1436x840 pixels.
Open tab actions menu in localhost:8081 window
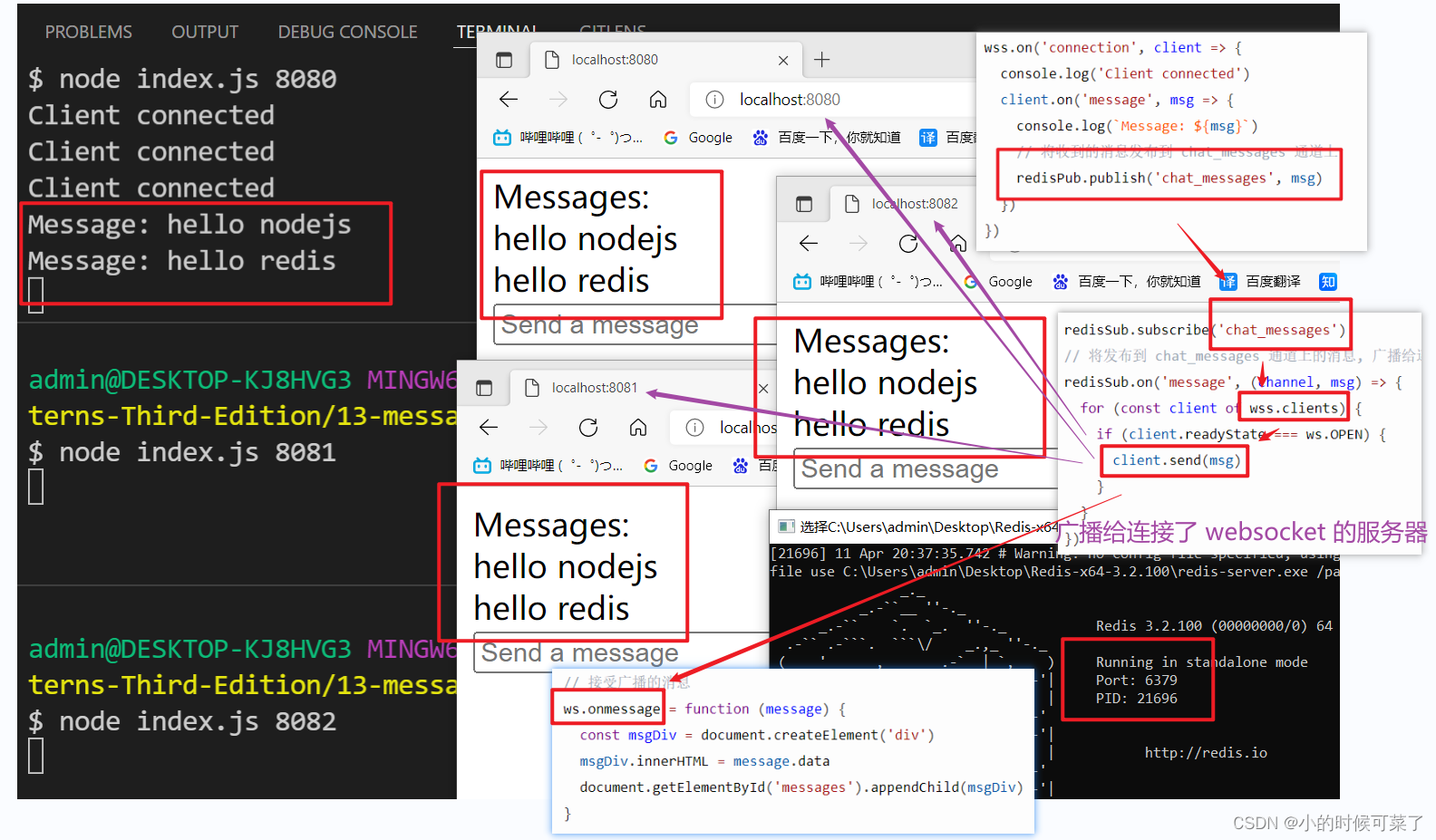(x=484, y=388)
